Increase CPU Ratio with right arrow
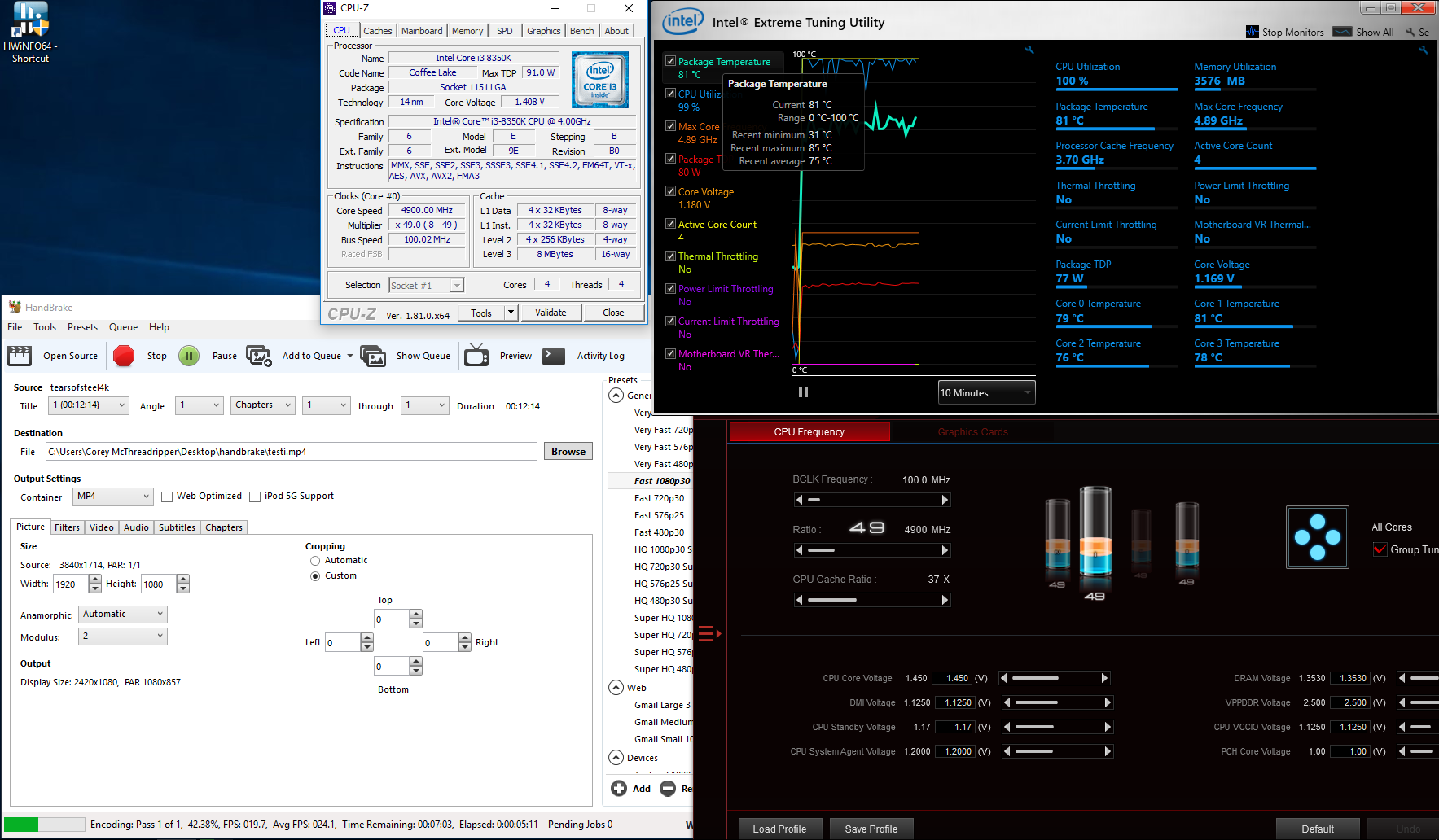Viewport: 1439px width, 840px height. coord(945,550)
